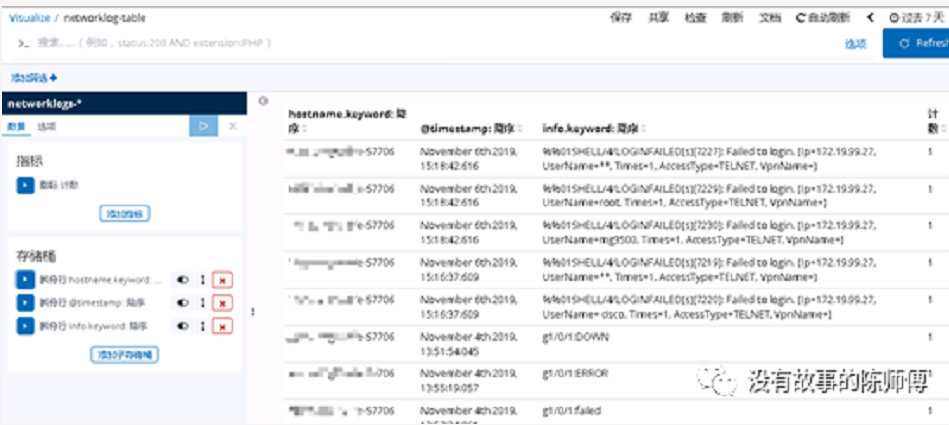Click the info cell containing [7219]
Screen dimensions: 949x425
point(710,271)
